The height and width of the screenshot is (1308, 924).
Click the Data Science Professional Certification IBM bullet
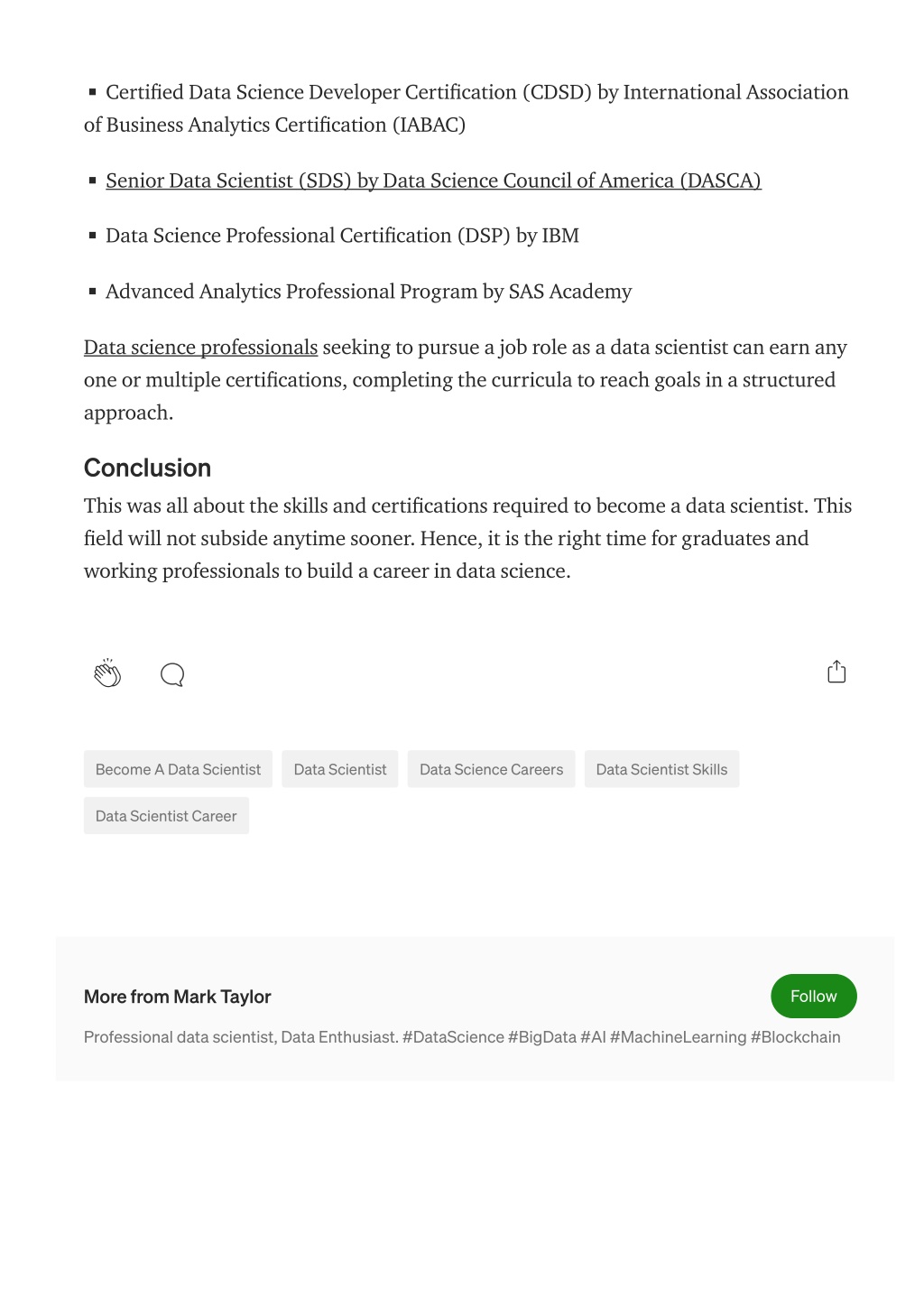tap(342, 236)
